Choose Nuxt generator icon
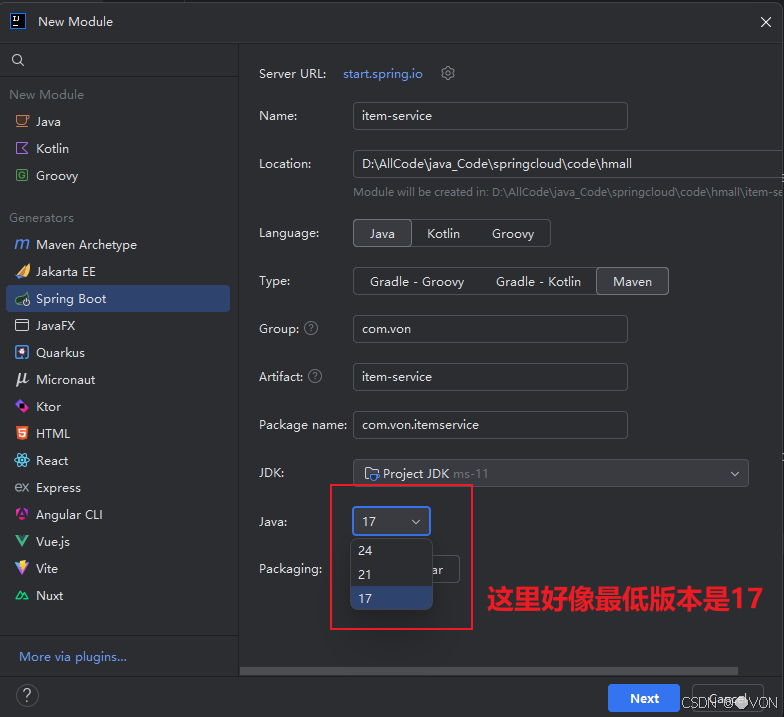The width and height of the screenshot is (784, 717). 22,596
